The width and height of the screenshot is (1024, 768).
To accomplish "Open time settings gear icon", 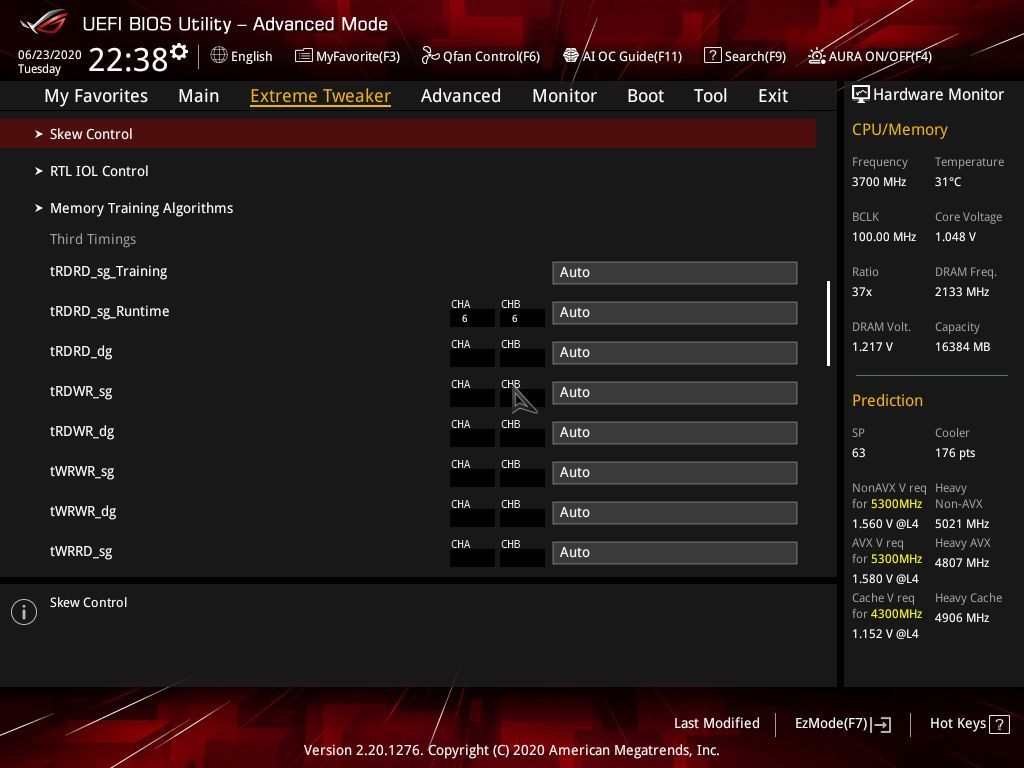I will pyautogui.click(x=179, y=52).
